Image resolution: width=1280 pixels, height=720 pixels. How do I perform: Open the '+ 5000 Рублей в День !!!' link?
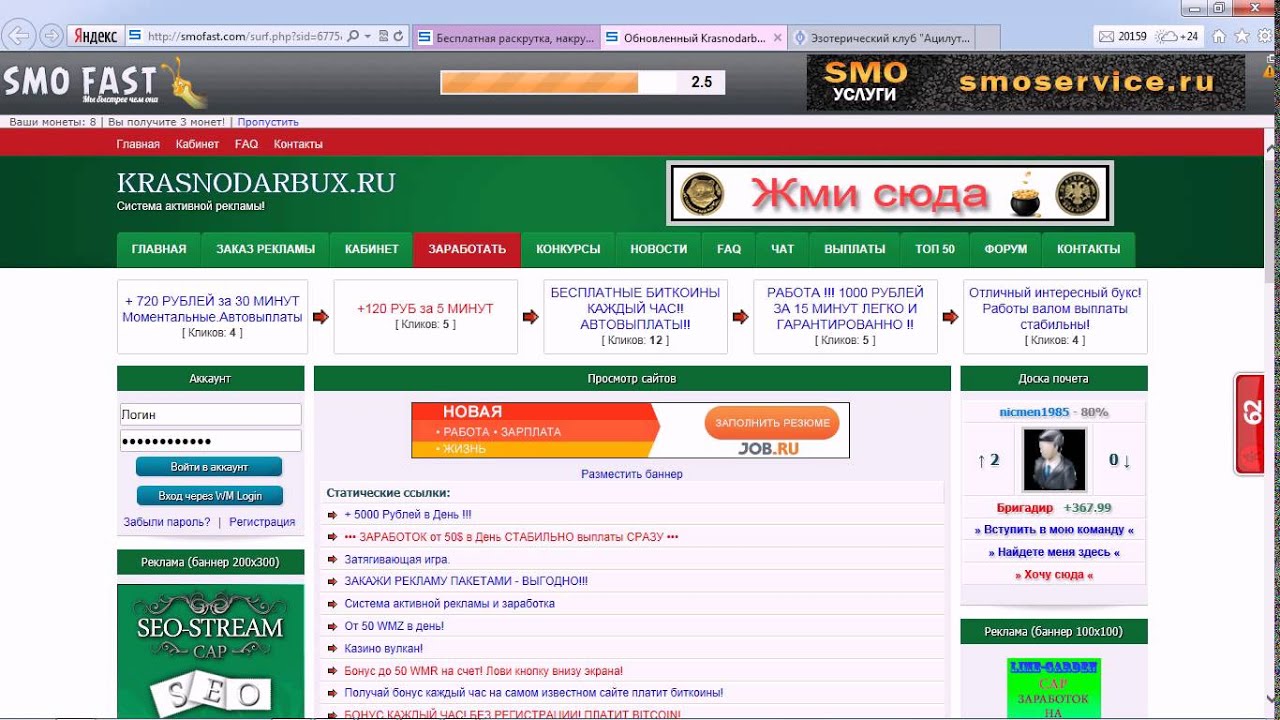click(408, 515)
